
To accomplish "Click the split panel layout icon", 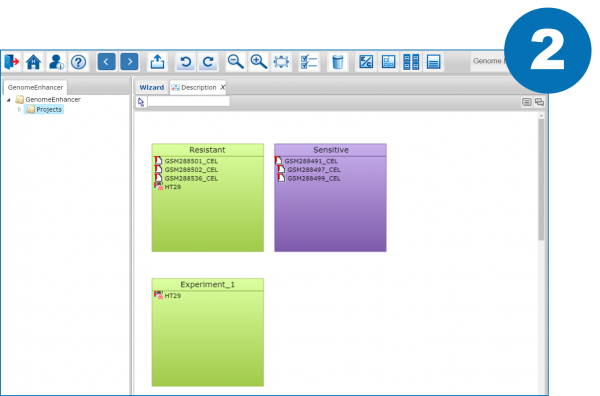I will tap(388, 62).
